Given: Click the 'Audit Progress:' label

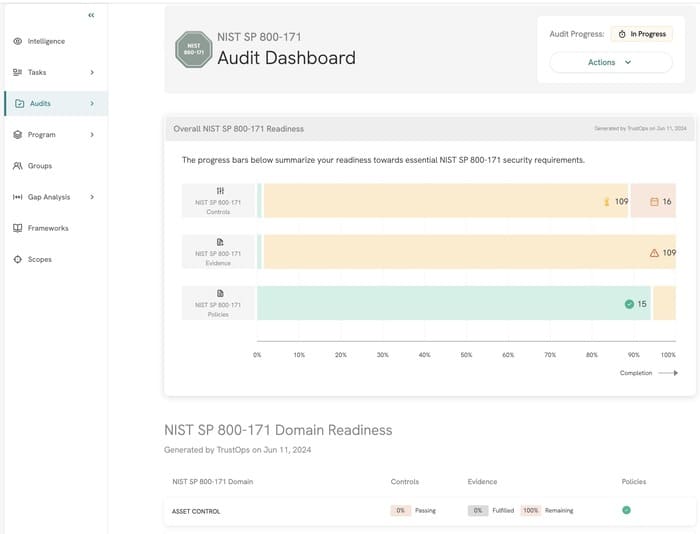Looking at the screenshot, I should (576, 34).
